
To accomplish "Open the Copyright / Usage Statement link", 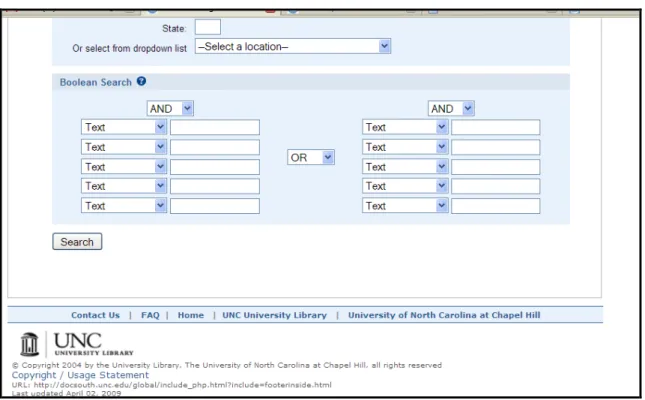I will [x=80, y=375].
